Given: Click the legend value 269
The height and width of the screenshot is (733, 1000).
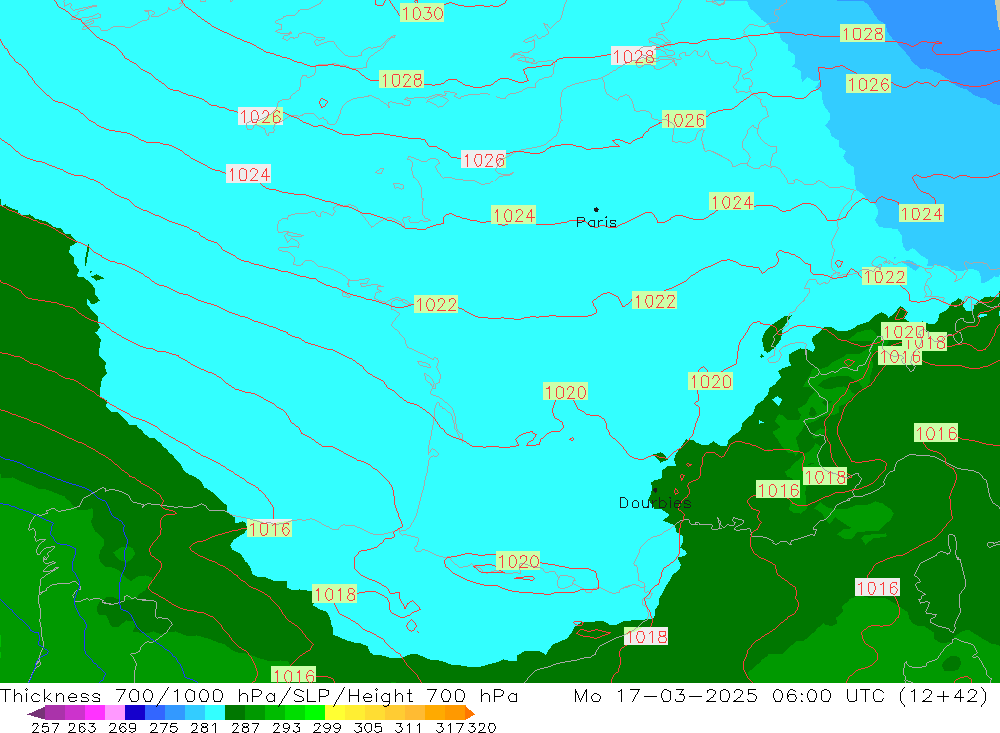Looking at the screenshot, I should click(x=122, y=727).
